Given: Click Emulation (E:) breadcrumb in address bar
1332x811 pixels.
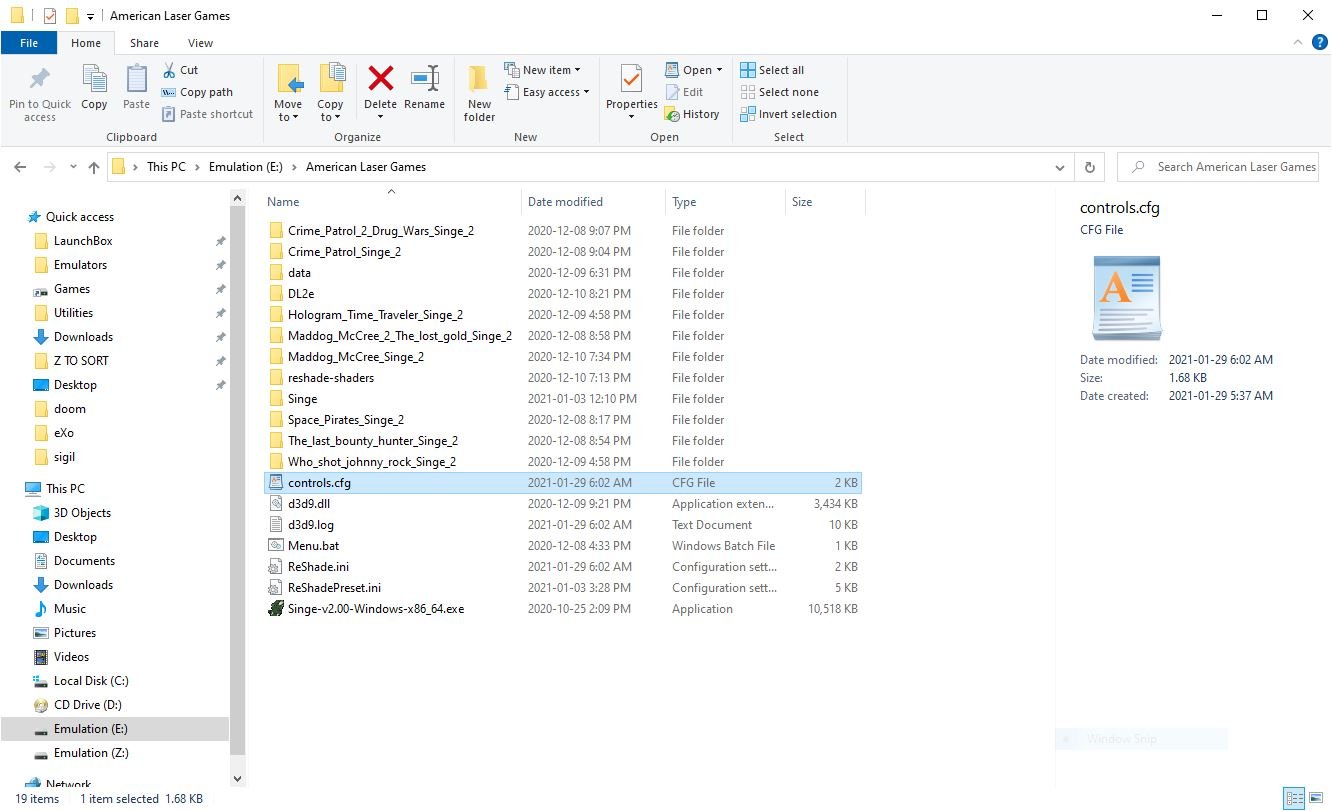Looking at the screenshot, I should pos(246,167).
